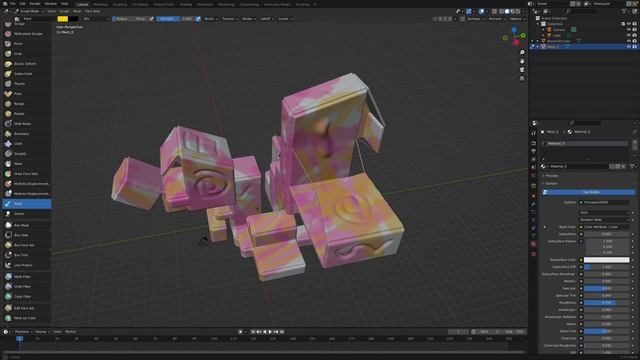Select the Pose sculpt brush
Screen dimensions: 640x360
(x=27, y=94)
